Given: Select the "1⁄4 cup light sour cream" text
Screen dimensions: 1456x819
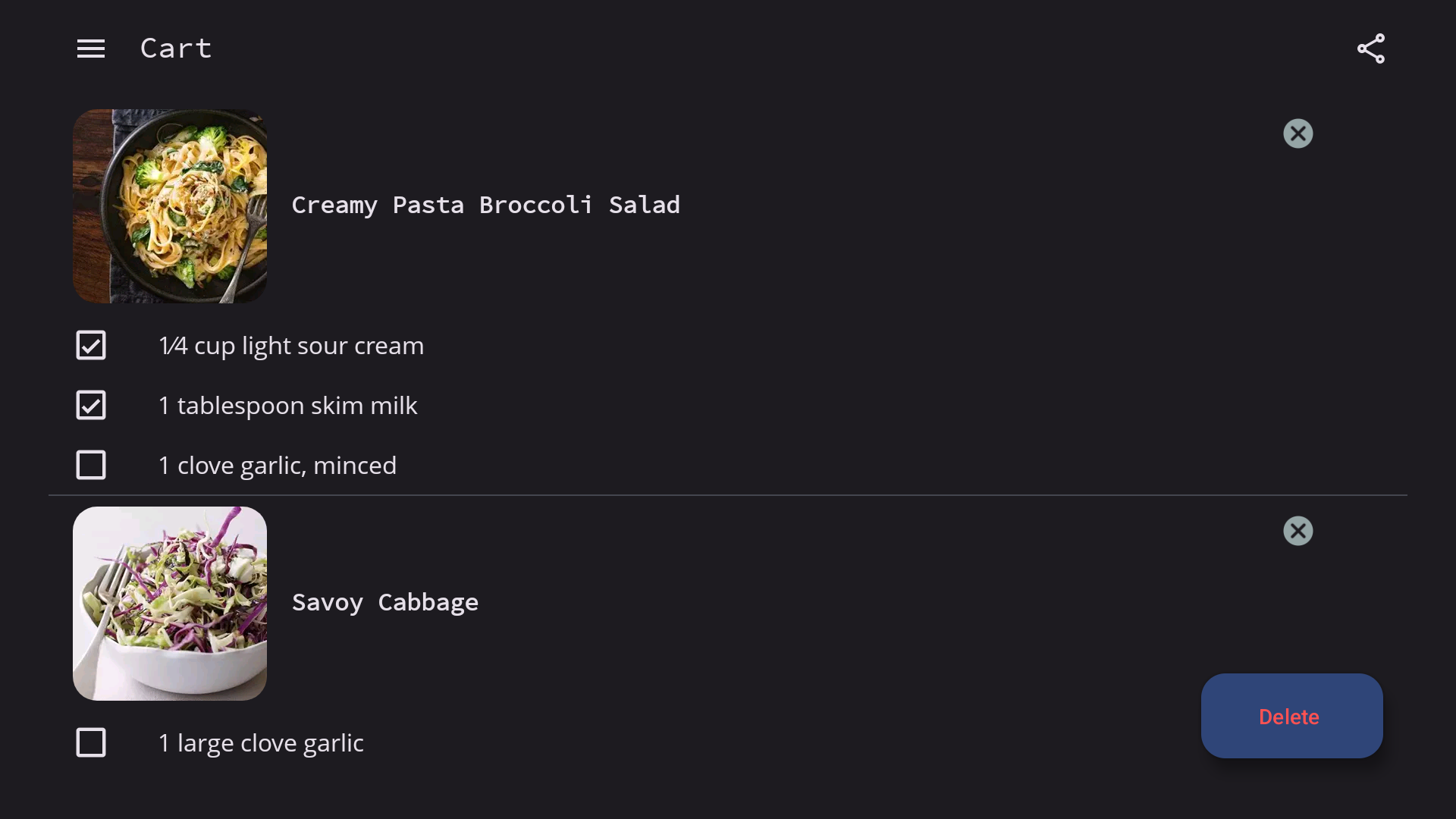Looking at the screenshot, I should coord(291,346).
